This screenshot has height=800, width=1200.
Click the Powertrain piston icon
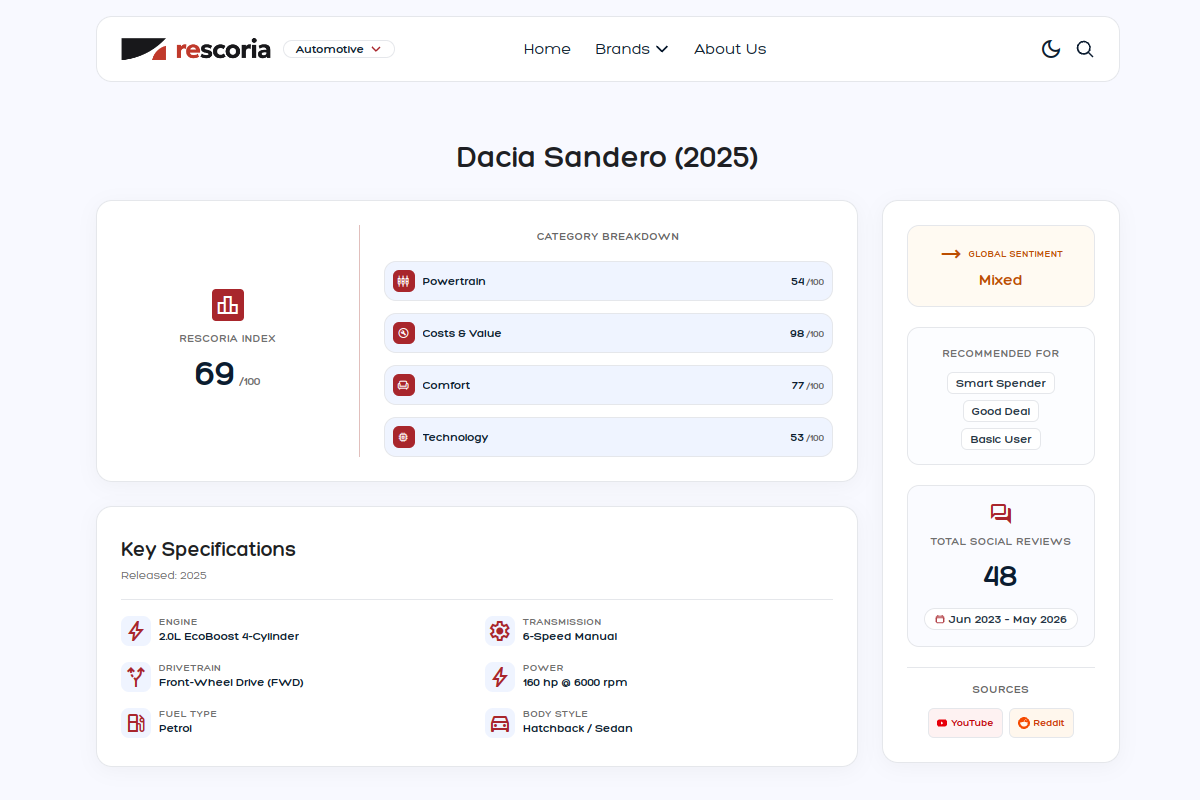pos(404,281)
